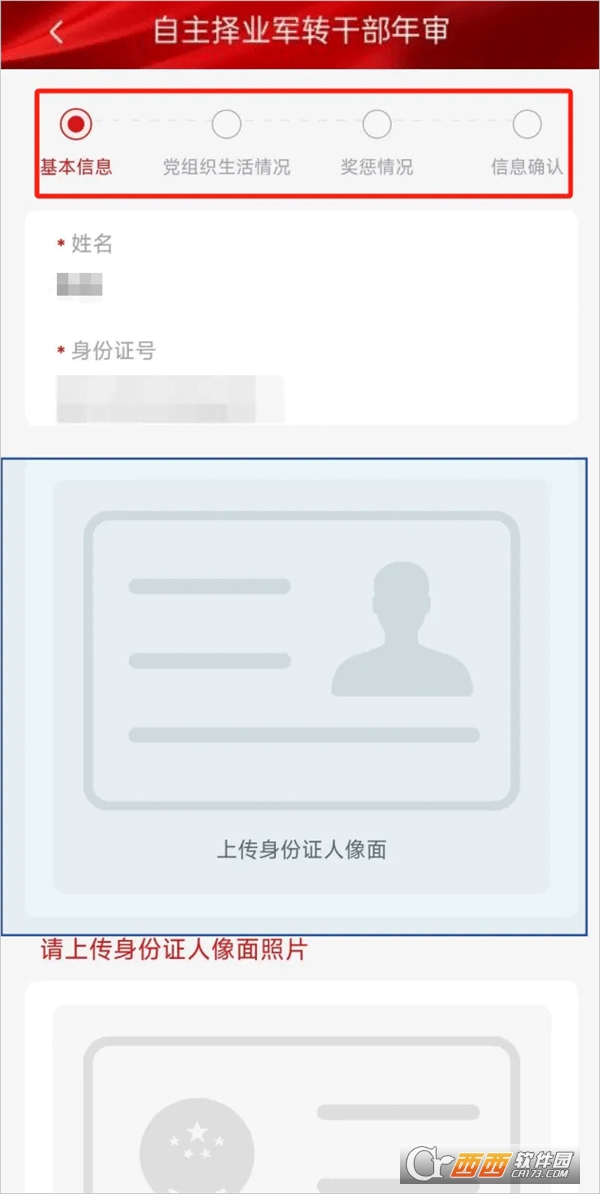Tap the ID front-side card placeholder outline
Screen dimensions: 600x1194
coord(302,660)
